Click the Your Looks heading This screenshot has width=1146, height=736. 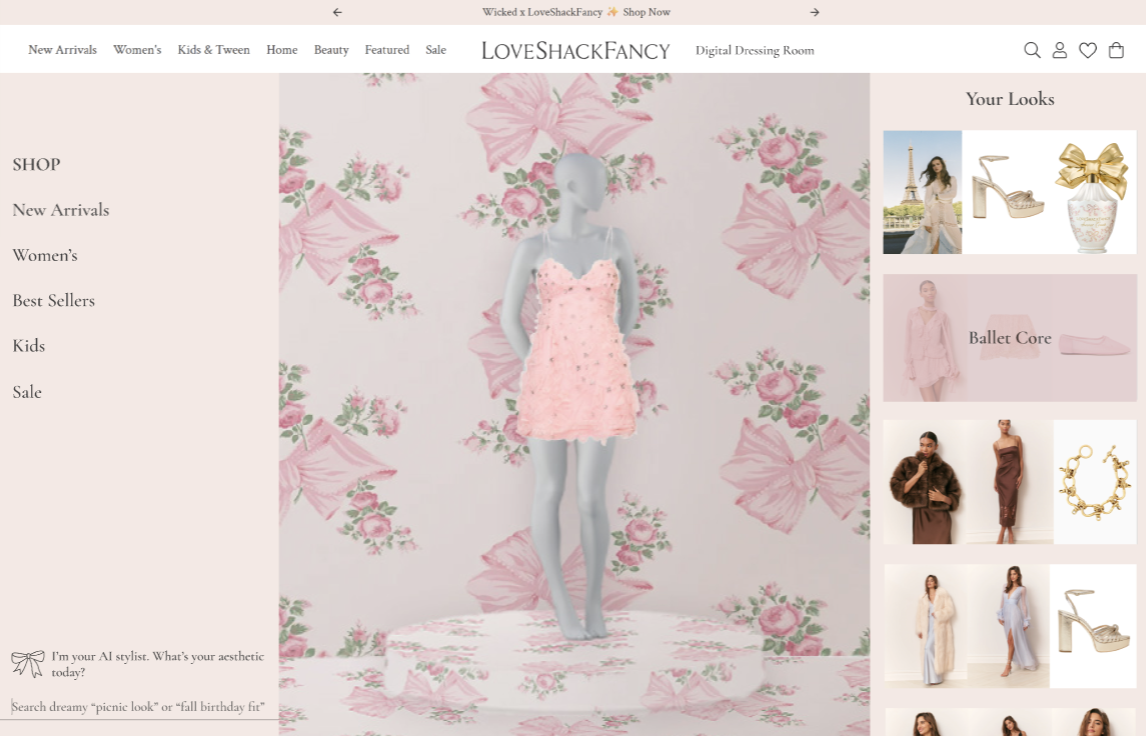coord(1010,99)
